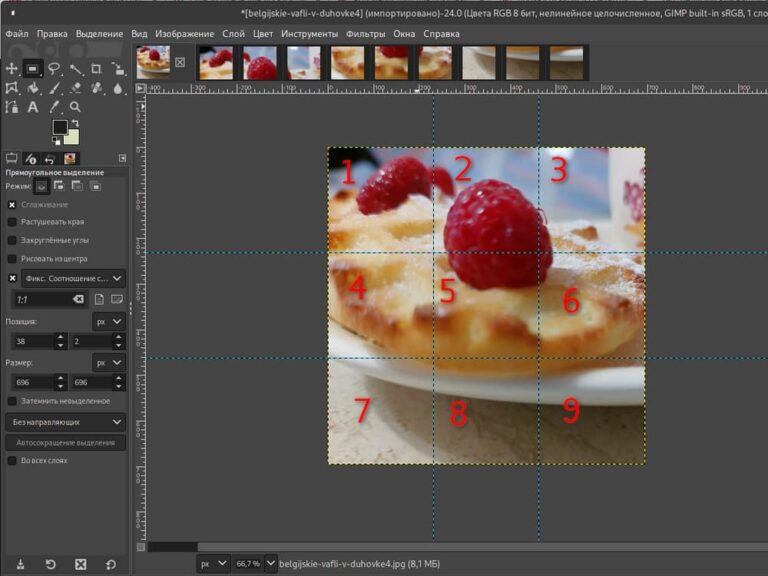The height and width of the screenshot is (576, 768).
Task: Select the Paintbrush tool
Action: point(54,88)
